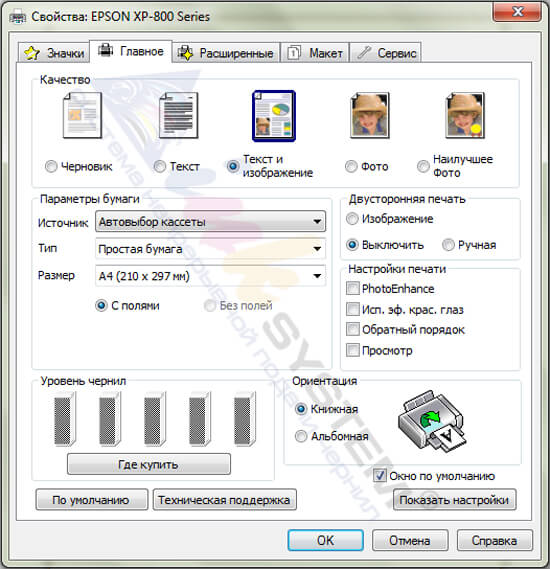
Task: Click the icon on Расширенные tab
Action: click(x=185, y=53)
